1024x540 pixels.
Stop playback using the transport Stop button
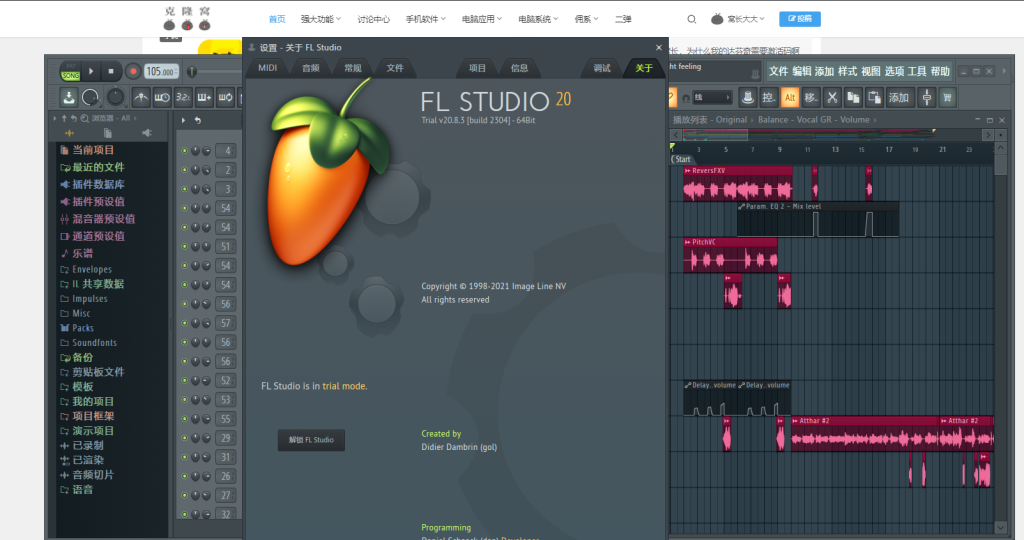point(111,71)
